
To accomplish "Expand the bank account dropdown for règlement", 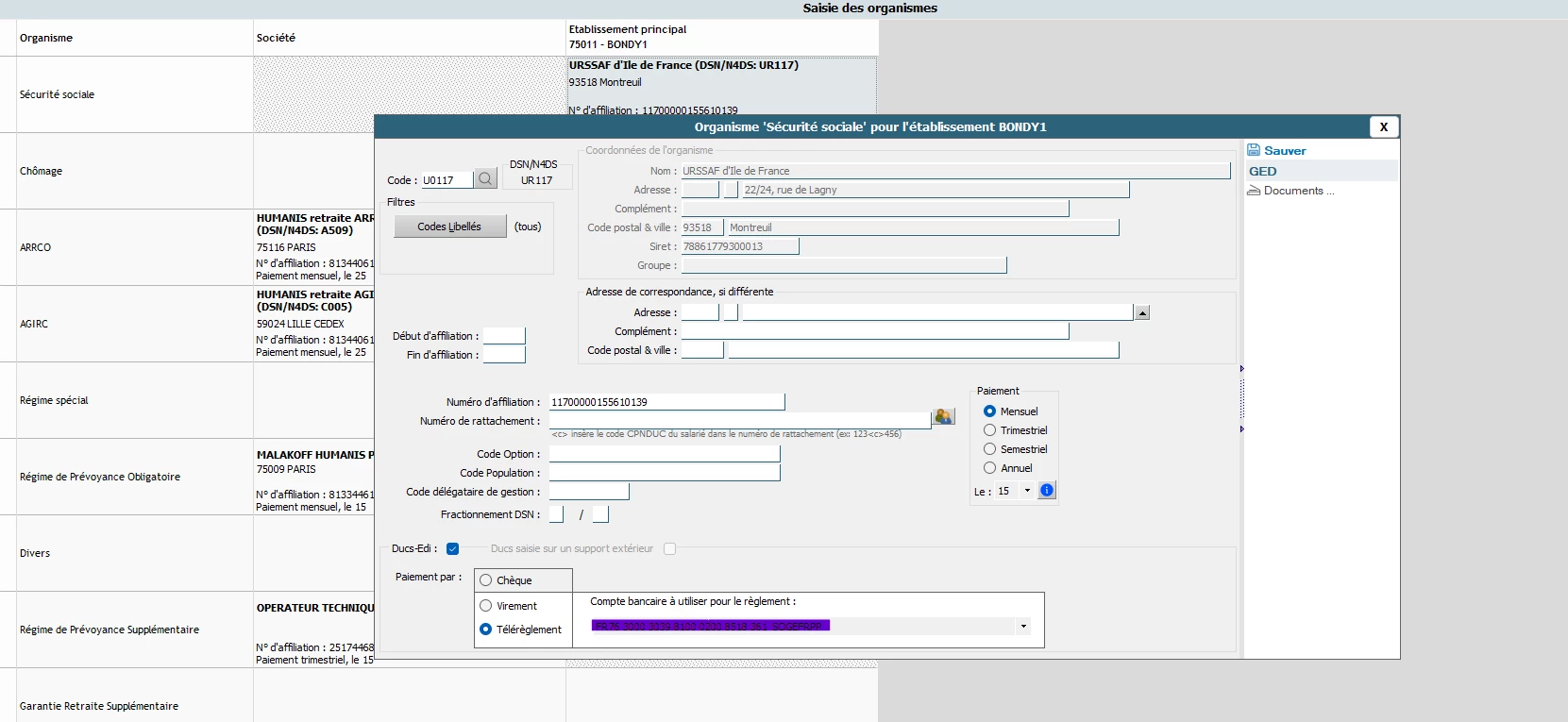I will point(1023,626).
